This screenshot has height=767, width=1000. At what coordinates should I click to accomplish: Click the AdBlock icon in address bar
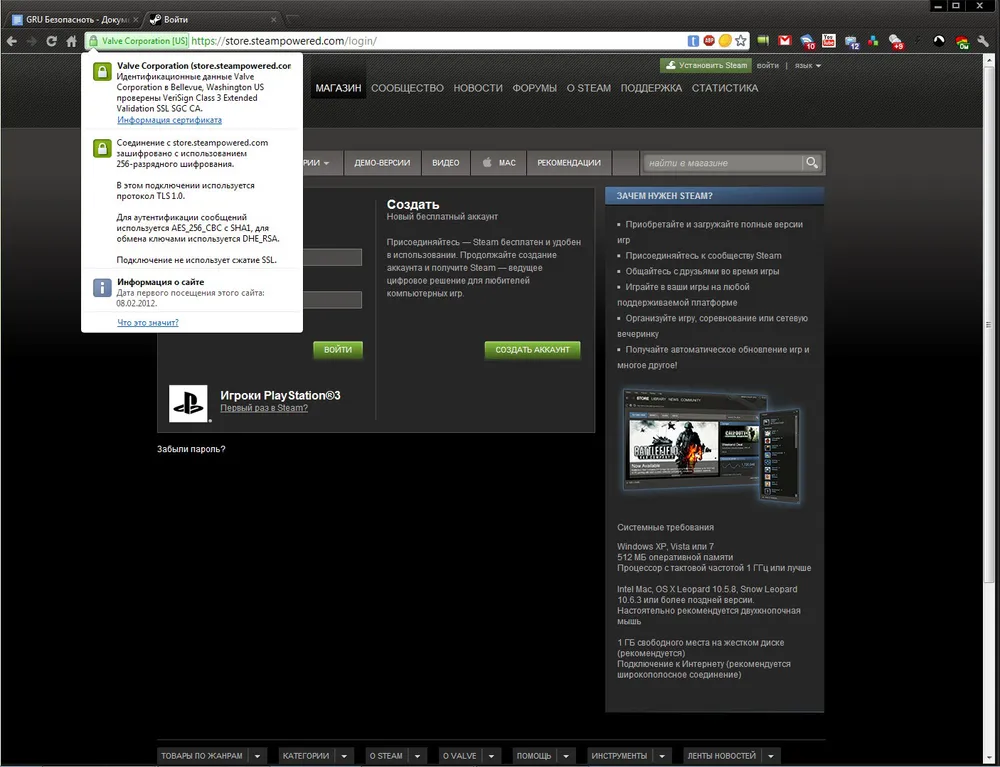tap(708, 41)
